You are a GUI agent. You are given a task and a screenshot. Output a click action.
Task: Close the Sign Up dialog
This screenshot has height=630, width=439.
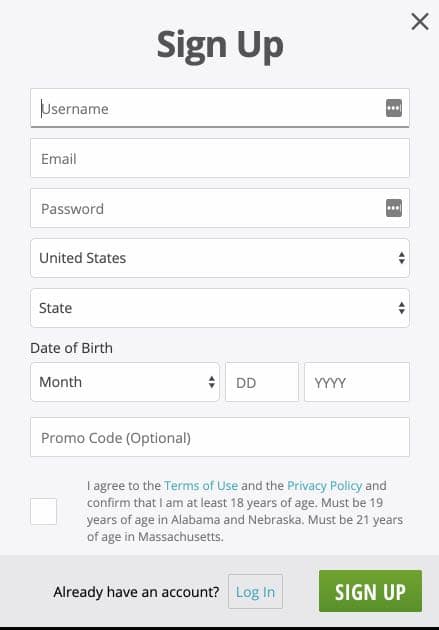420,21
